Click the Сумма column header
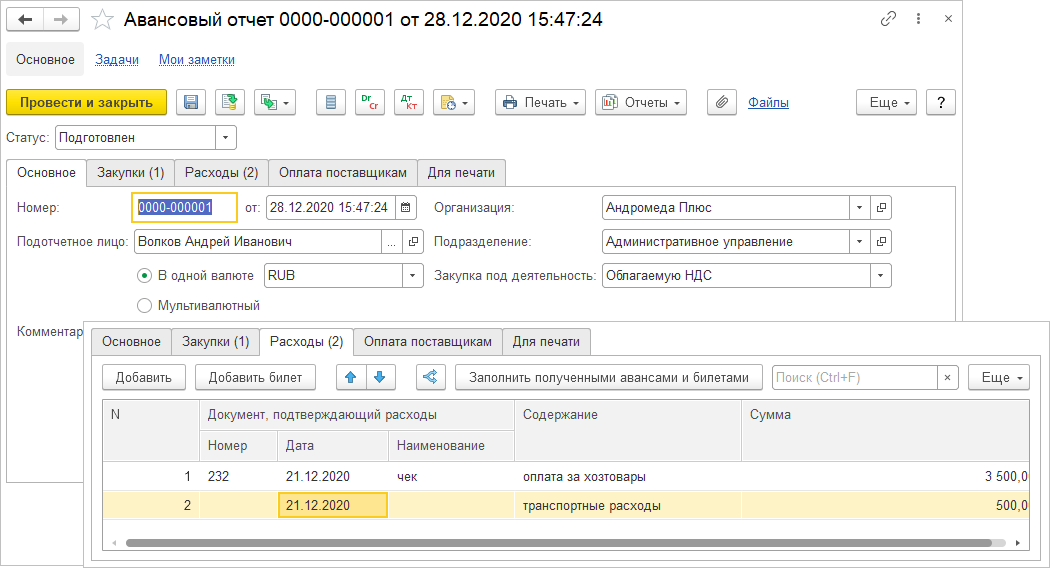 885,430
